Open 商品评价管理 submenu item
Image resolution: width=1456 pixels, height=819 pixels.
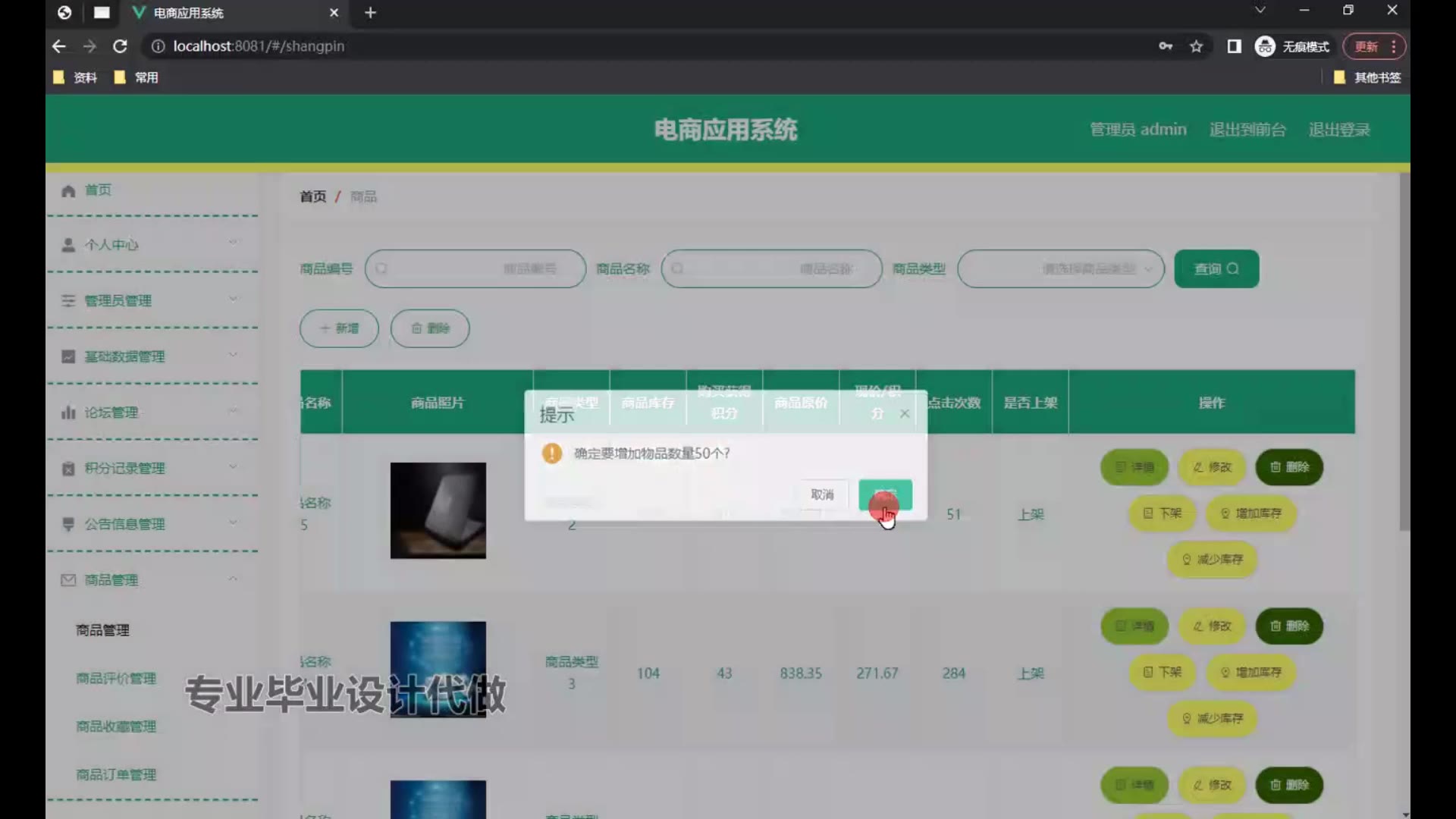(x=116, y=678)
